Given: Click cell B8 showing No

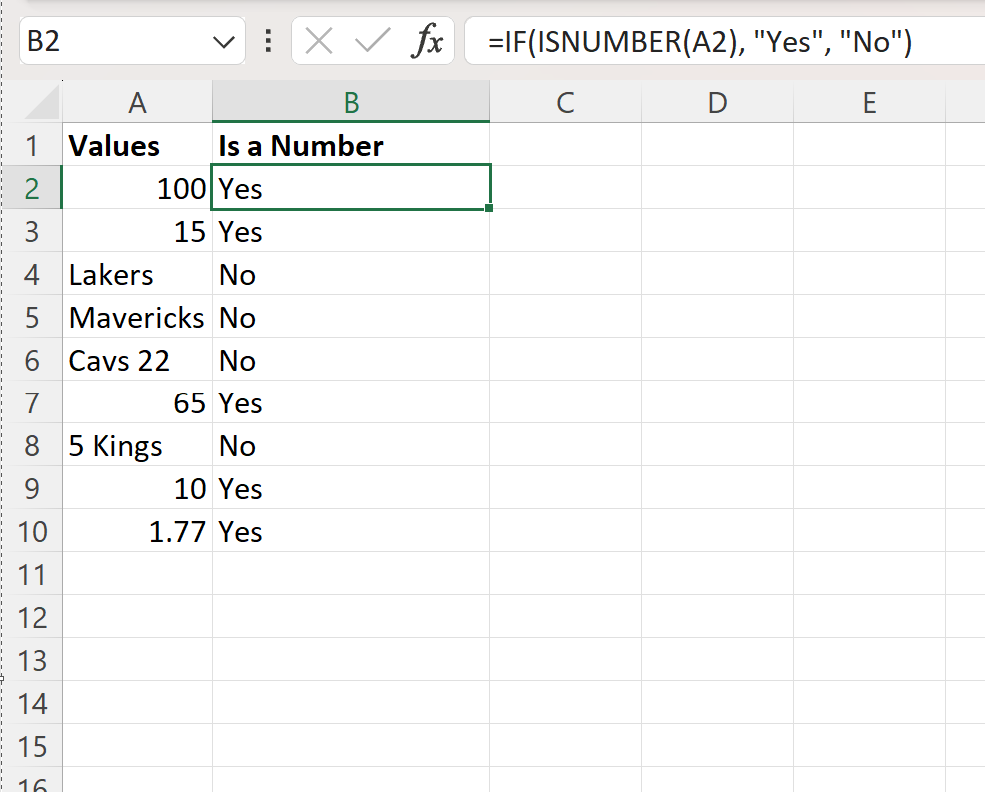Looking at the screenshot, I should (350, 445).
